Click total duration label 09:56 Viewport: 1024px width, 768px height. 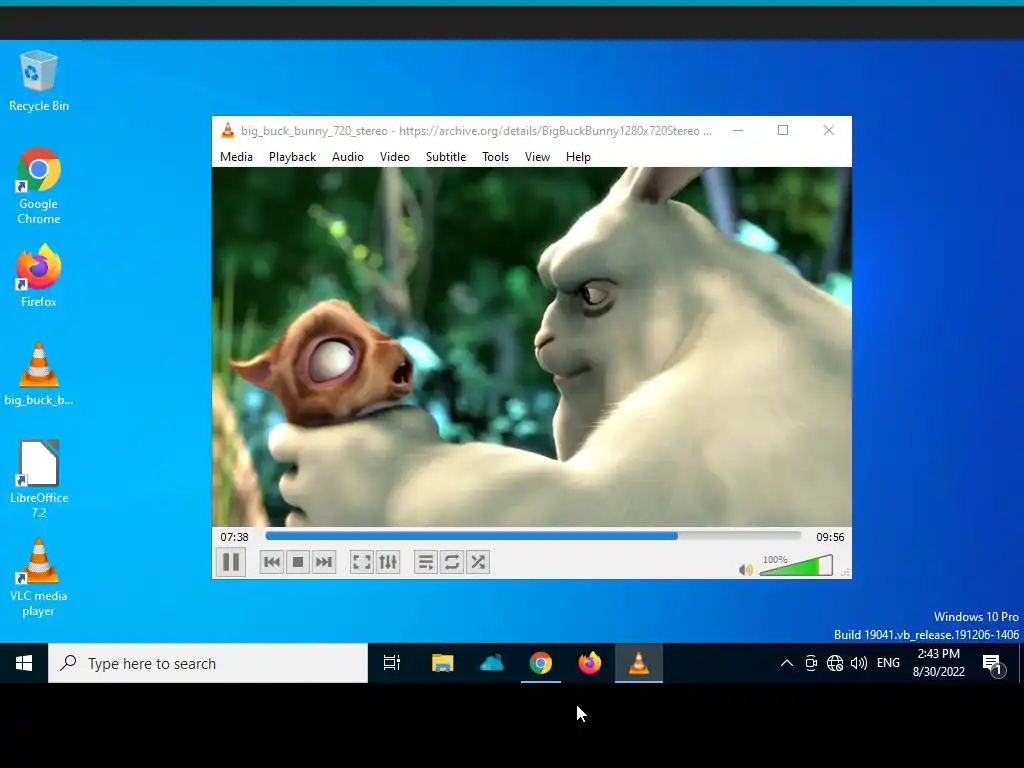pyautogui.click(x=830, y=537)
